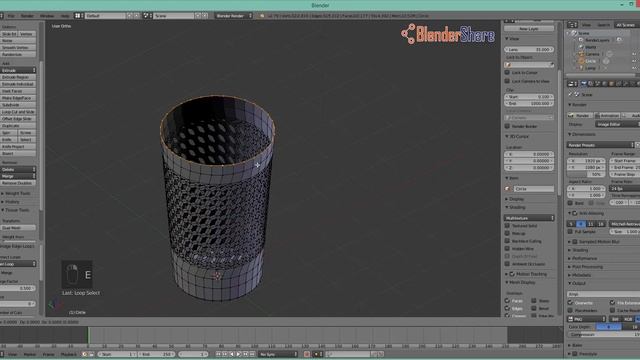Toggle Full Sample checkbox
The width and height of the screenshot is (640, 360).
[x=570, y=231]
